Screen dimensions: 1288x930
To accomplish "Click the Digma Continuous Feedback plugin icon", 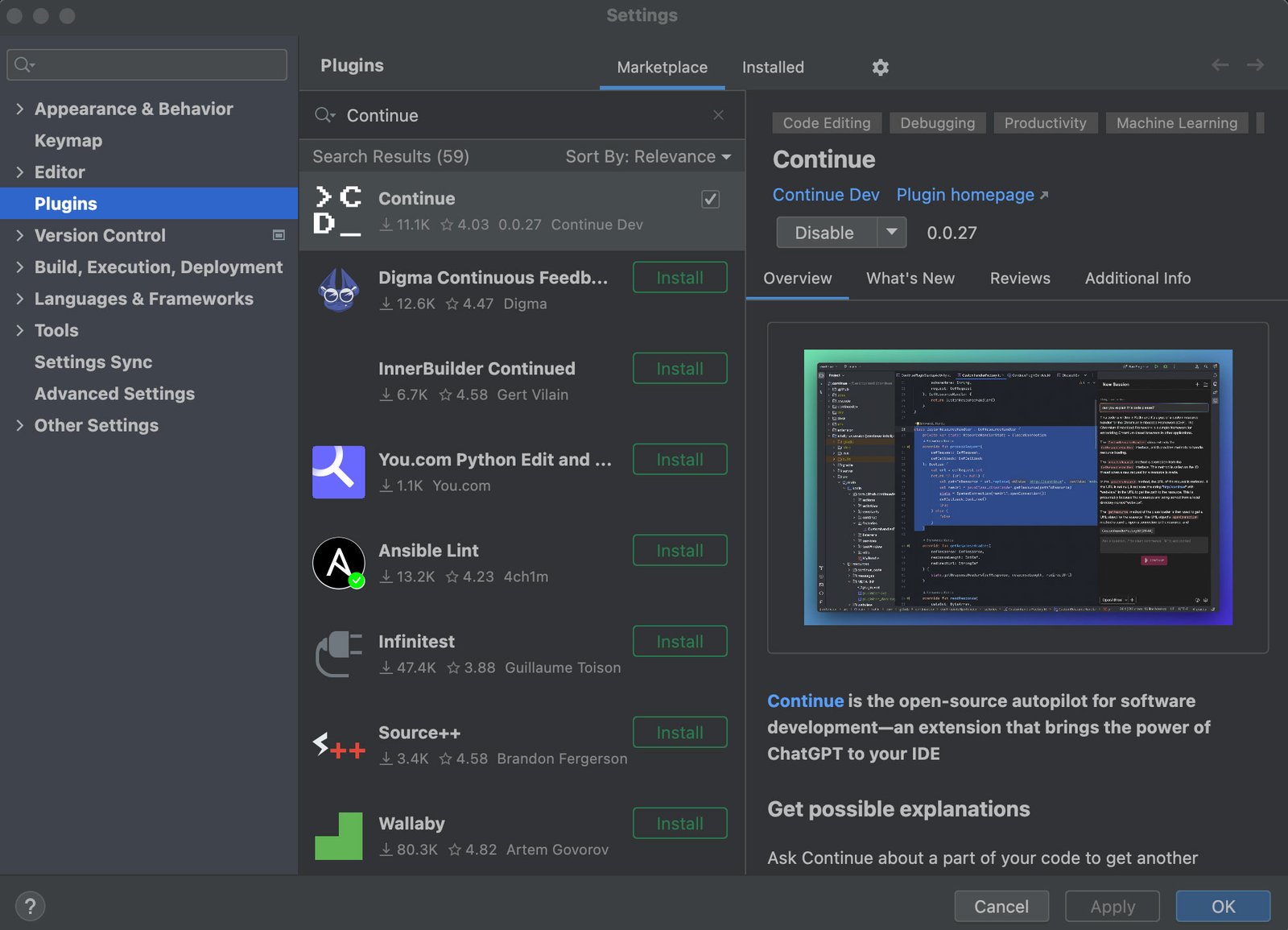I will coord(338,290).
